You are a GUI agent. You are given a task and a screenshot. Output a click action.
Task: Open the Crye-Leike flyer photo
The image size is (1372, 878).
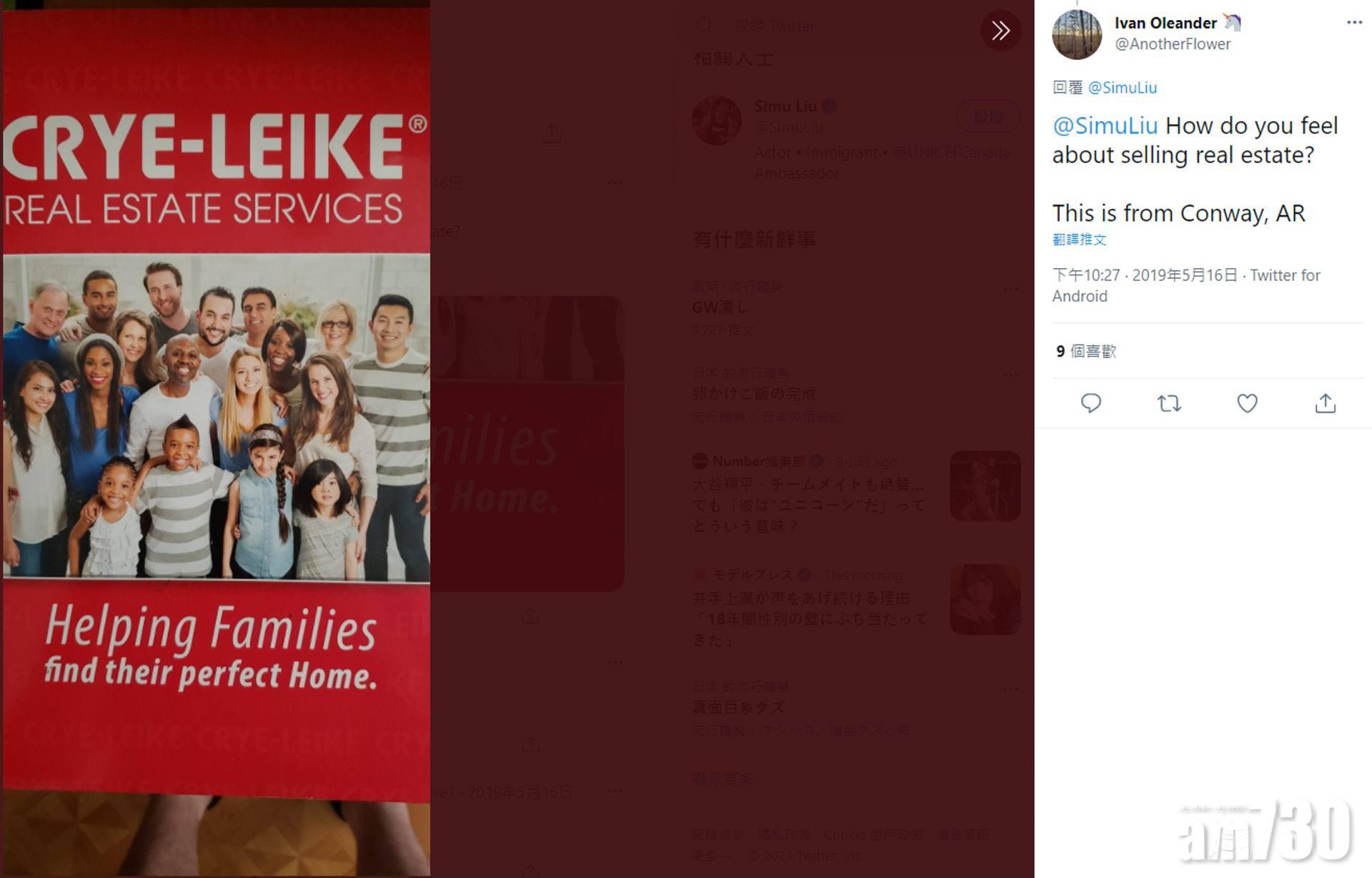pos(216,439)
